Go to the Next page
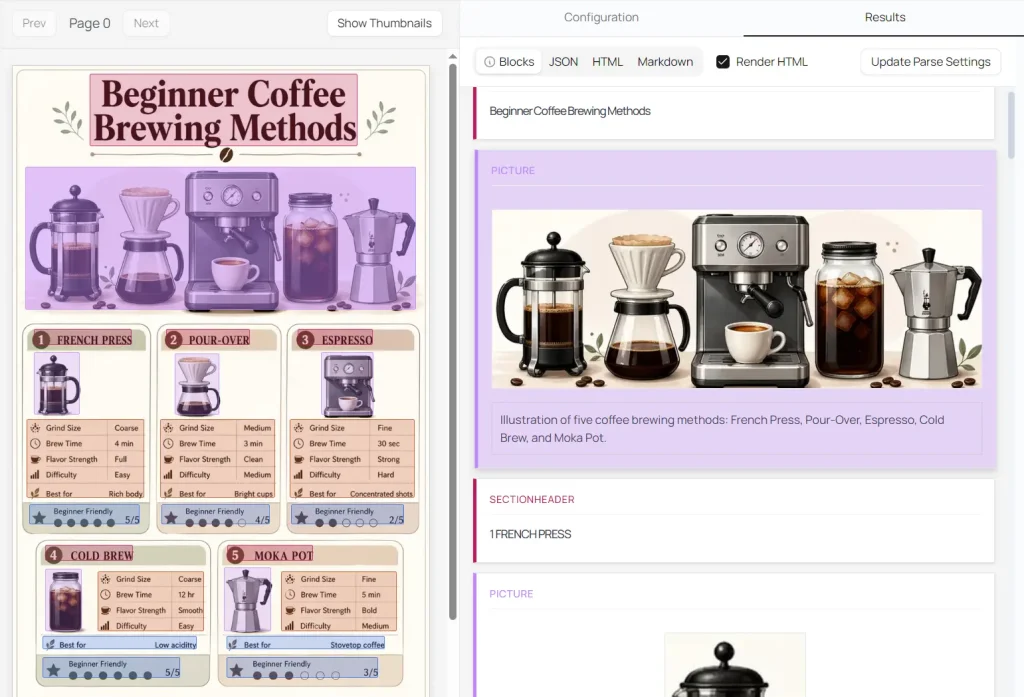 [x=146, y=23]
